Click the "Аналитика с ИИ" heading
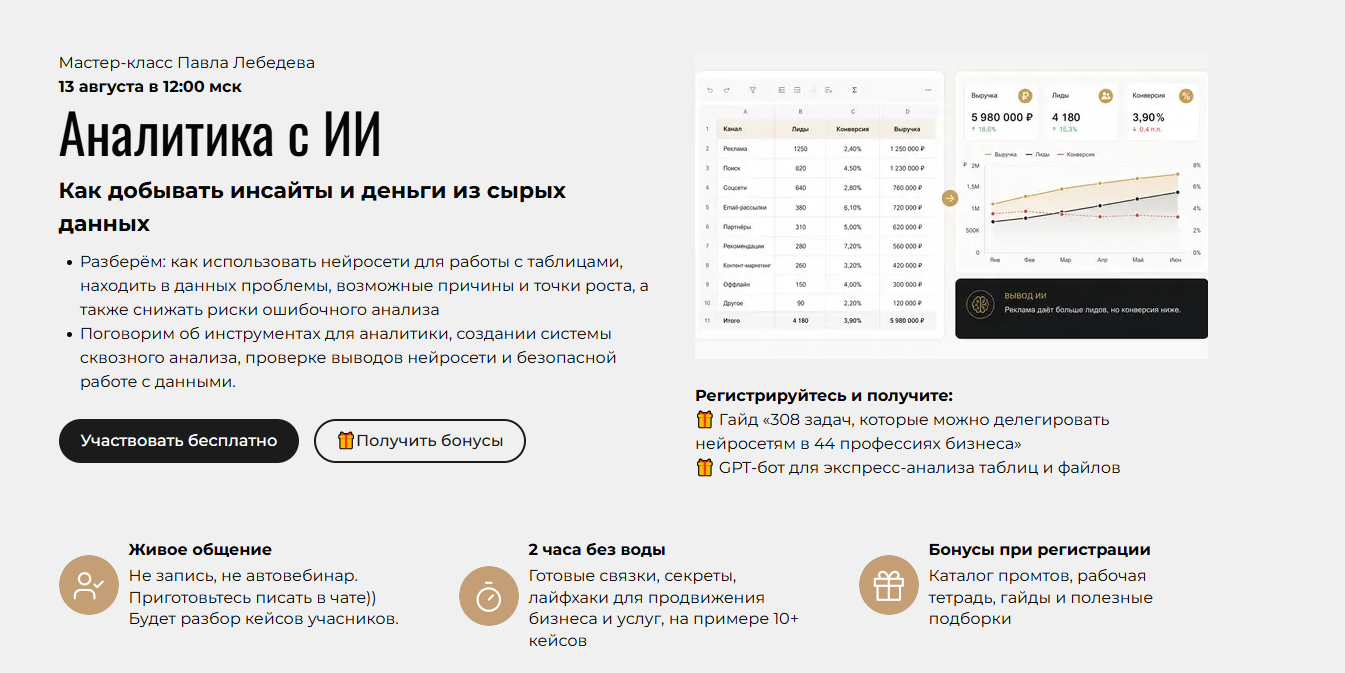The image size is (1345, 673). 220,134
